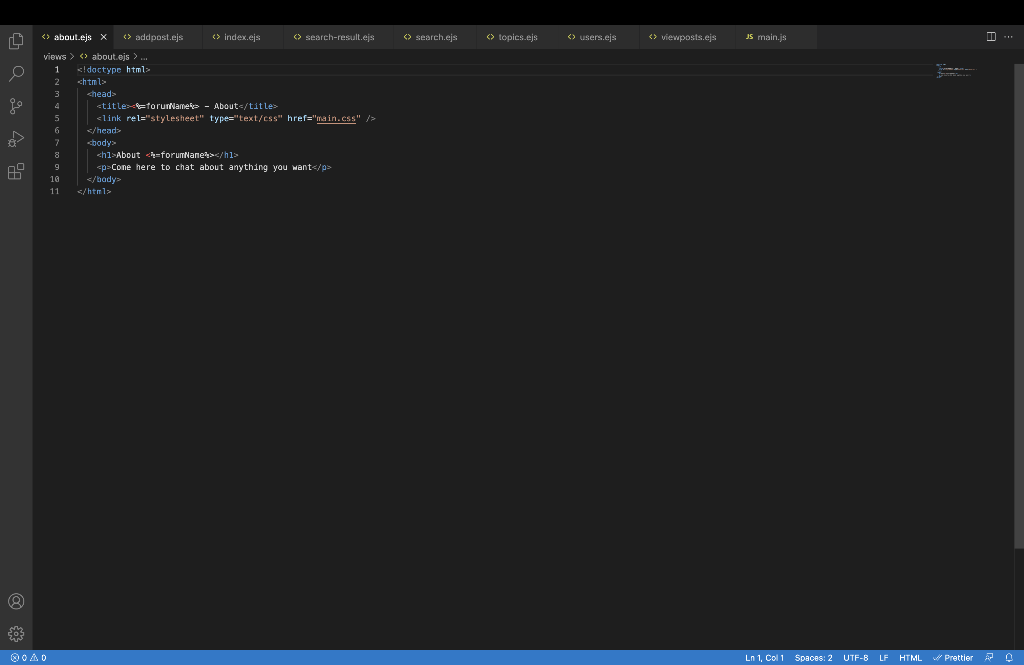Place cursor in doctype html line
Viewport: 1024px width, 665px height.
click(x=114, y=69)
